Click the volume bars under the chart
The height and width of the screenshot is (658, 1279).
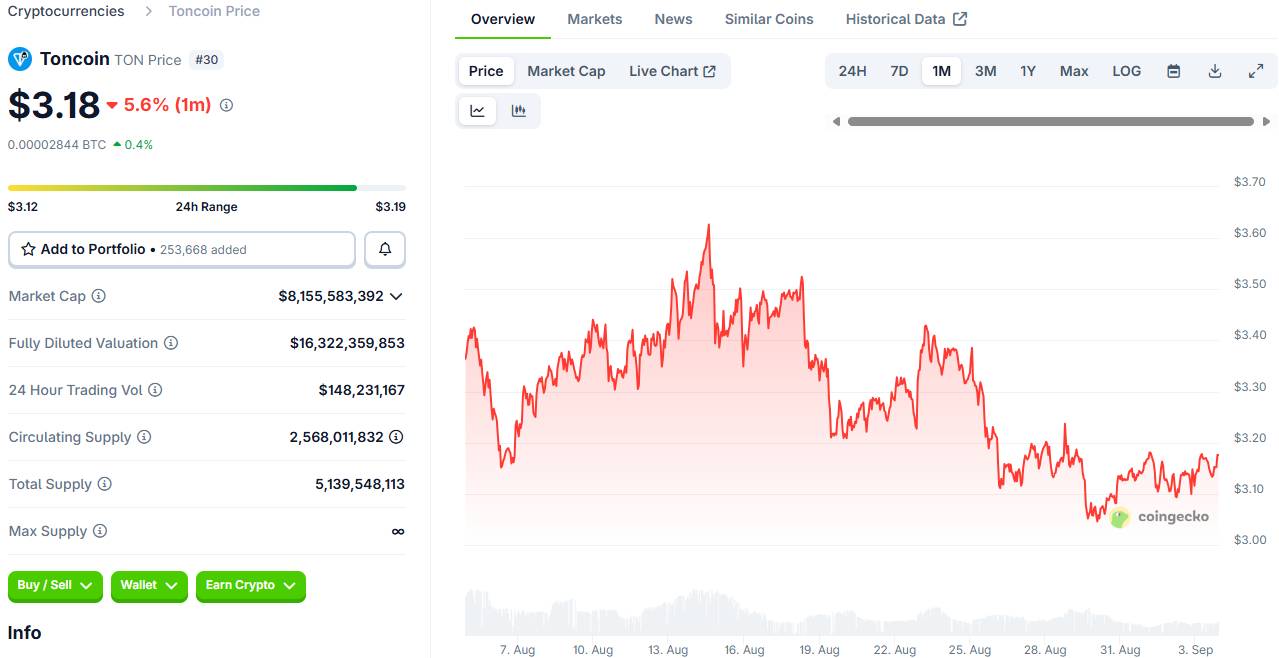point(841,612)
